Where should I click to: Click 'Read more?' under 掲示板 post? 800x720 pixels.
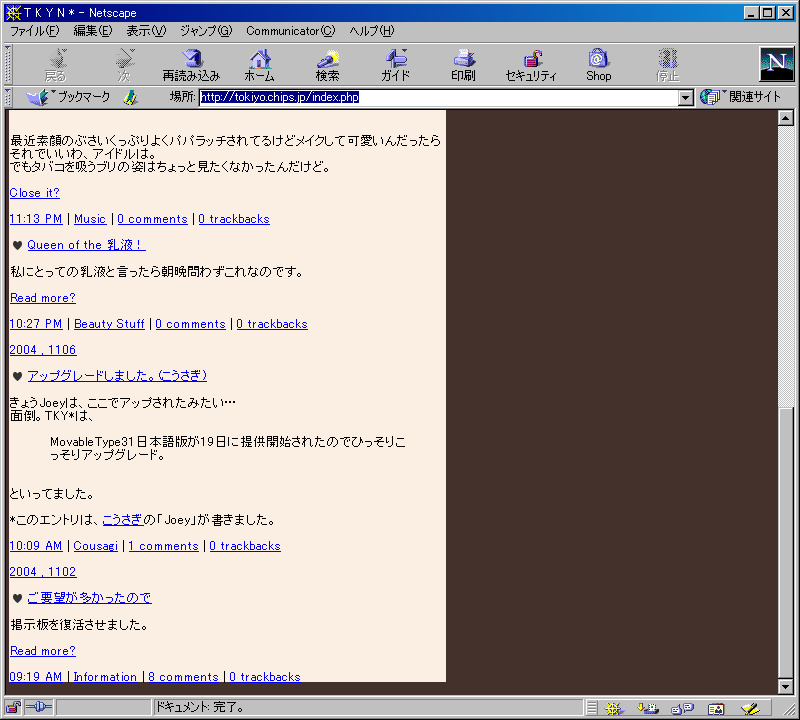(43, 651)
